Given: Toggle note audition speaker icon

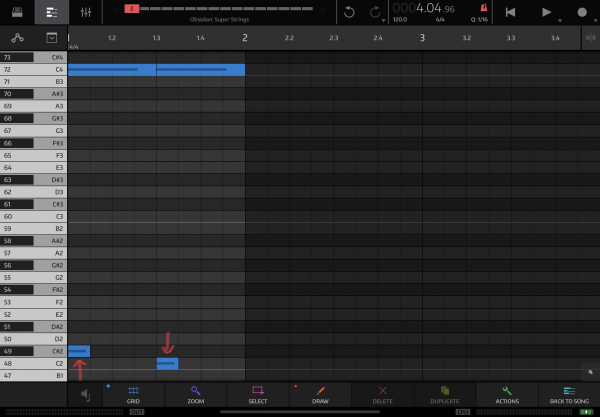Looking at the screenshot, I should click(85, 394).
